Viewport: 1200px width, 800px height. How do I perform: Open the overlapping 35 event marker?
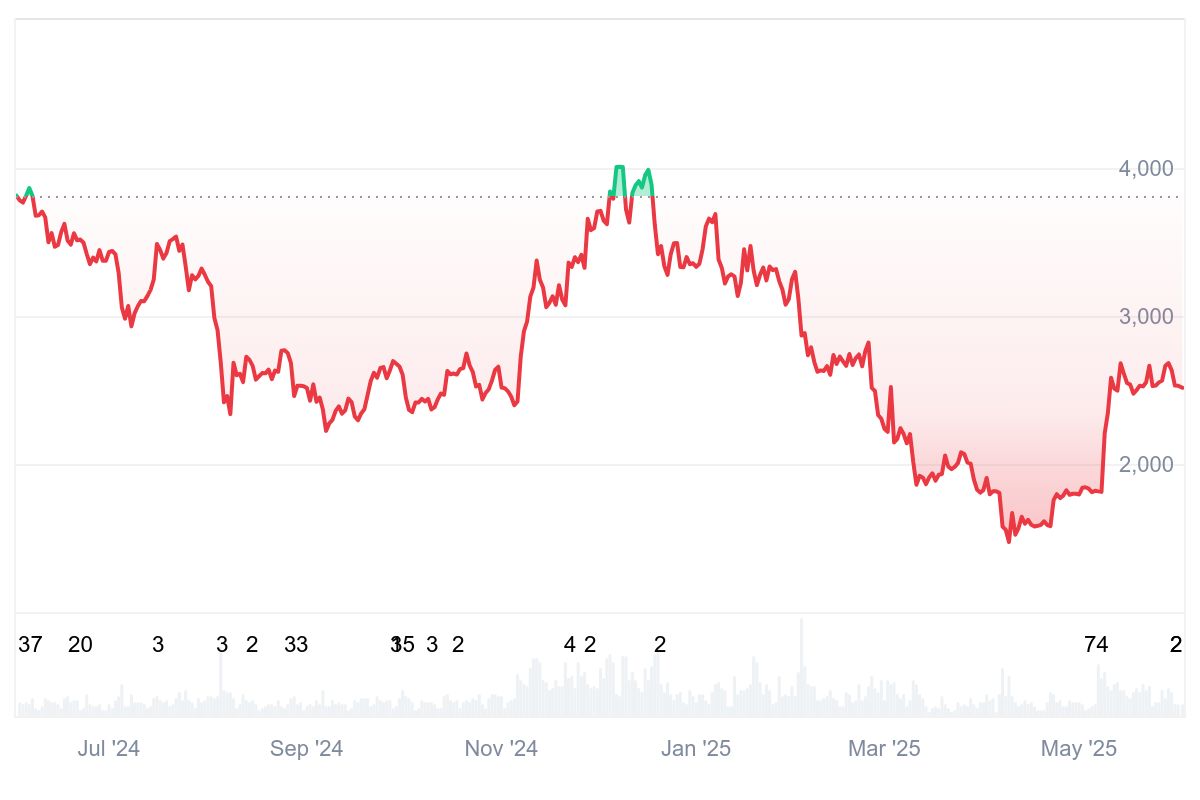coord(402,645)
